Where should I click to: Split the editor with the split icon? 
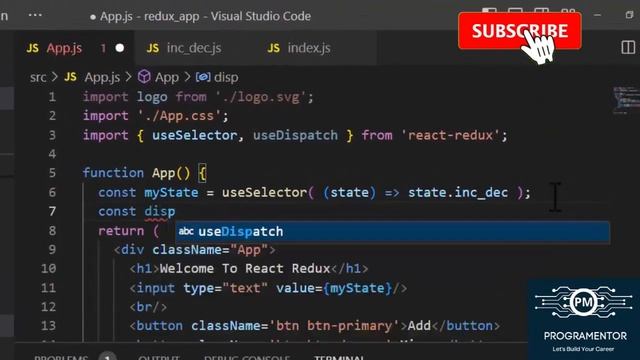[628, 47]
